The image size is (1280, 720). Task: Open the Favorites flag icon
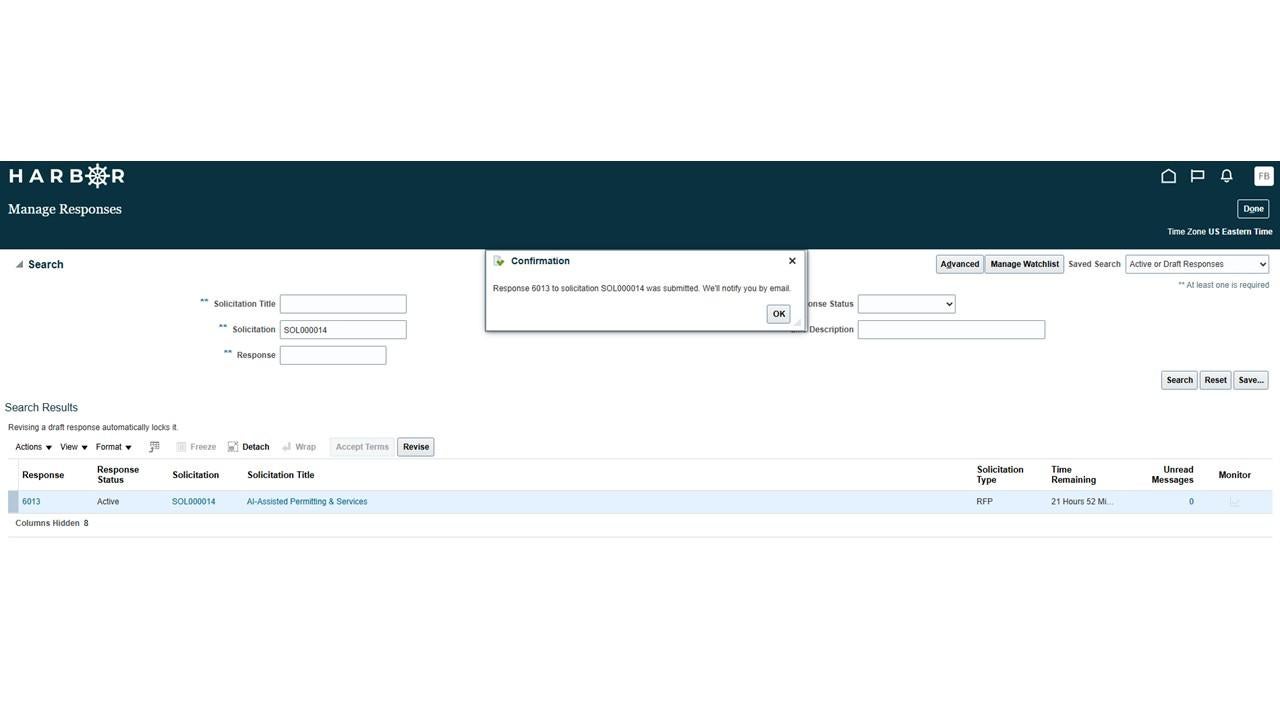pos(1197,176)
